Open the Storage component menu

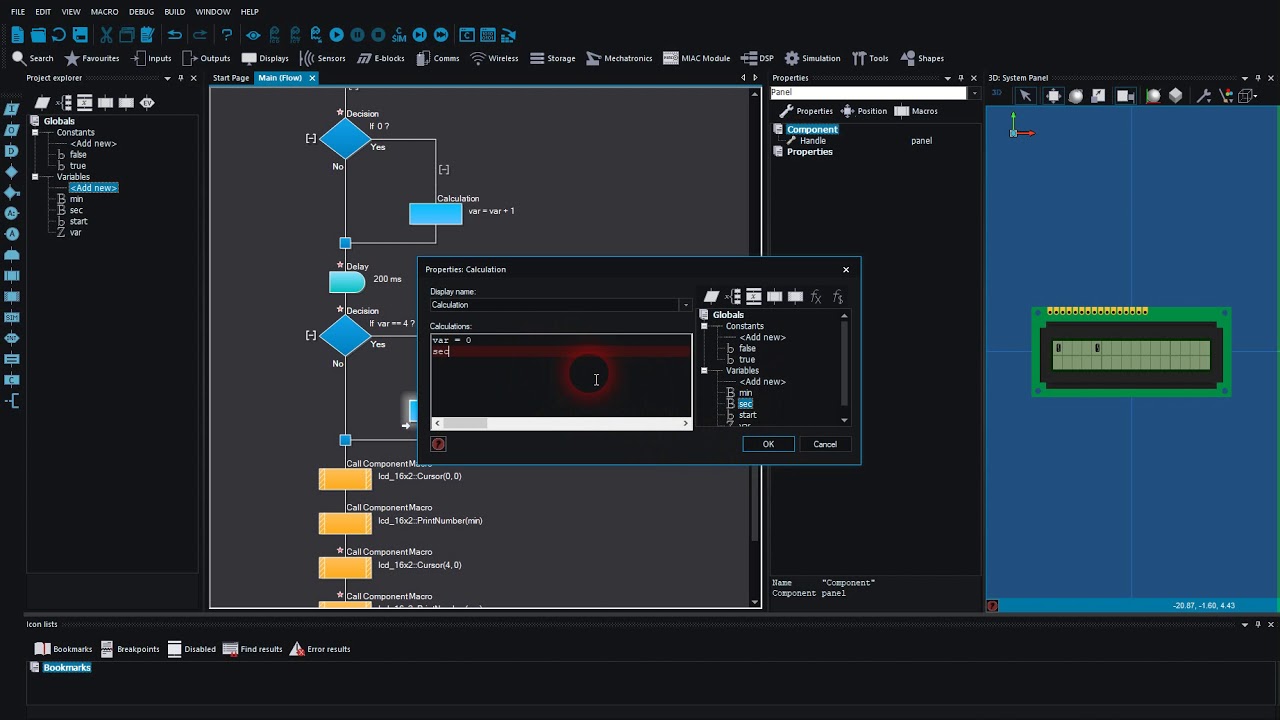click(x=552, y=58)
